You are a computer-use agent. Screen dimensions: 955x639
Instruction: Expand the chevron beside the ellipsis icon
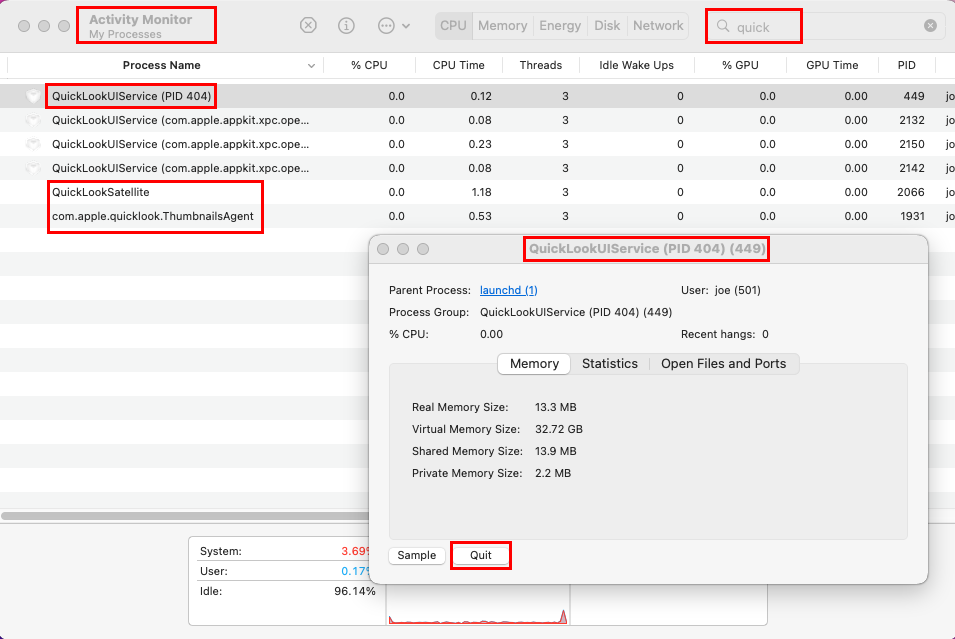(406, 26)
